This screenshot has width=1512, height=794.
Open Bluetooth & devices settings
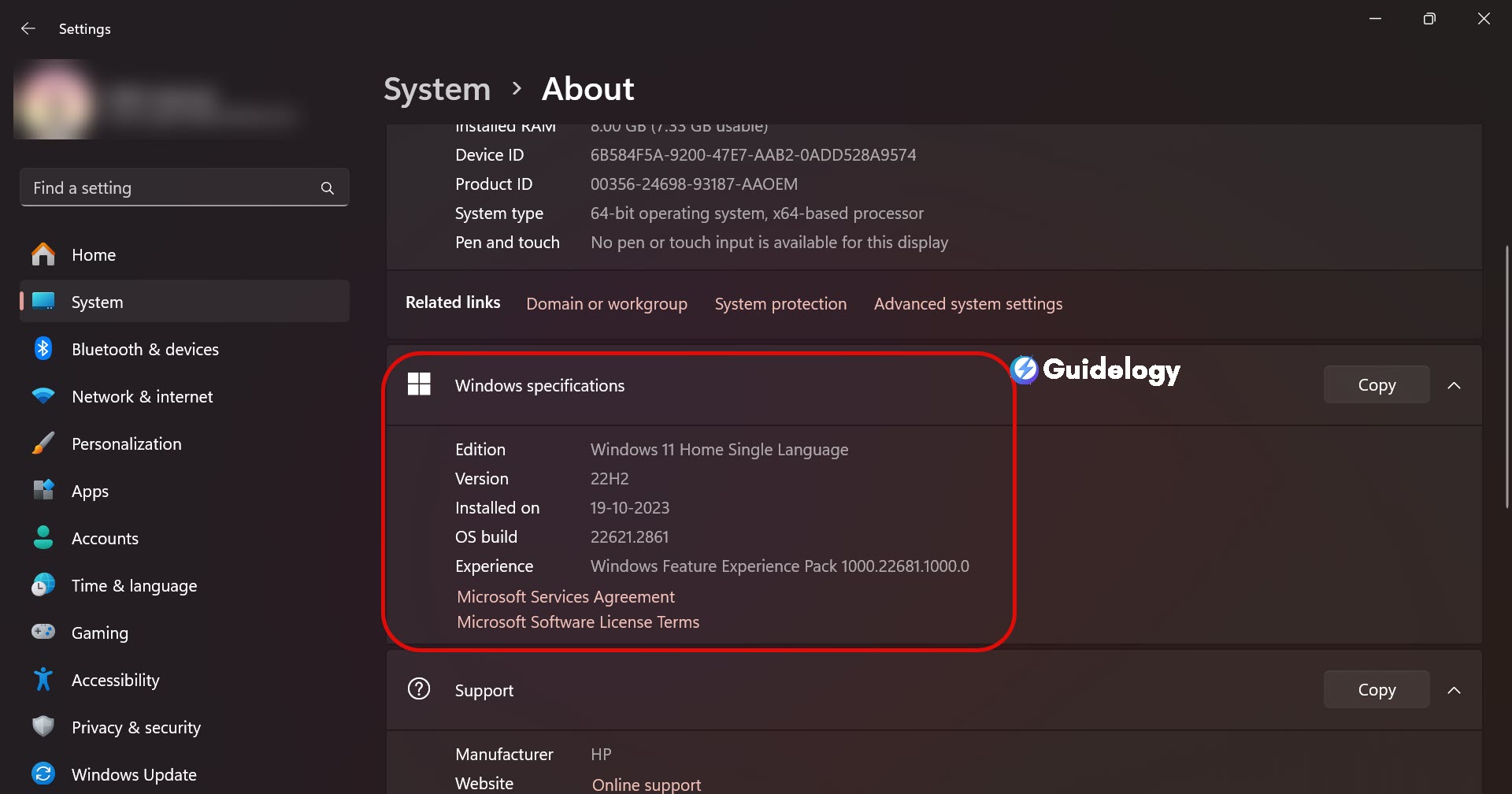[x=145, y=350]
